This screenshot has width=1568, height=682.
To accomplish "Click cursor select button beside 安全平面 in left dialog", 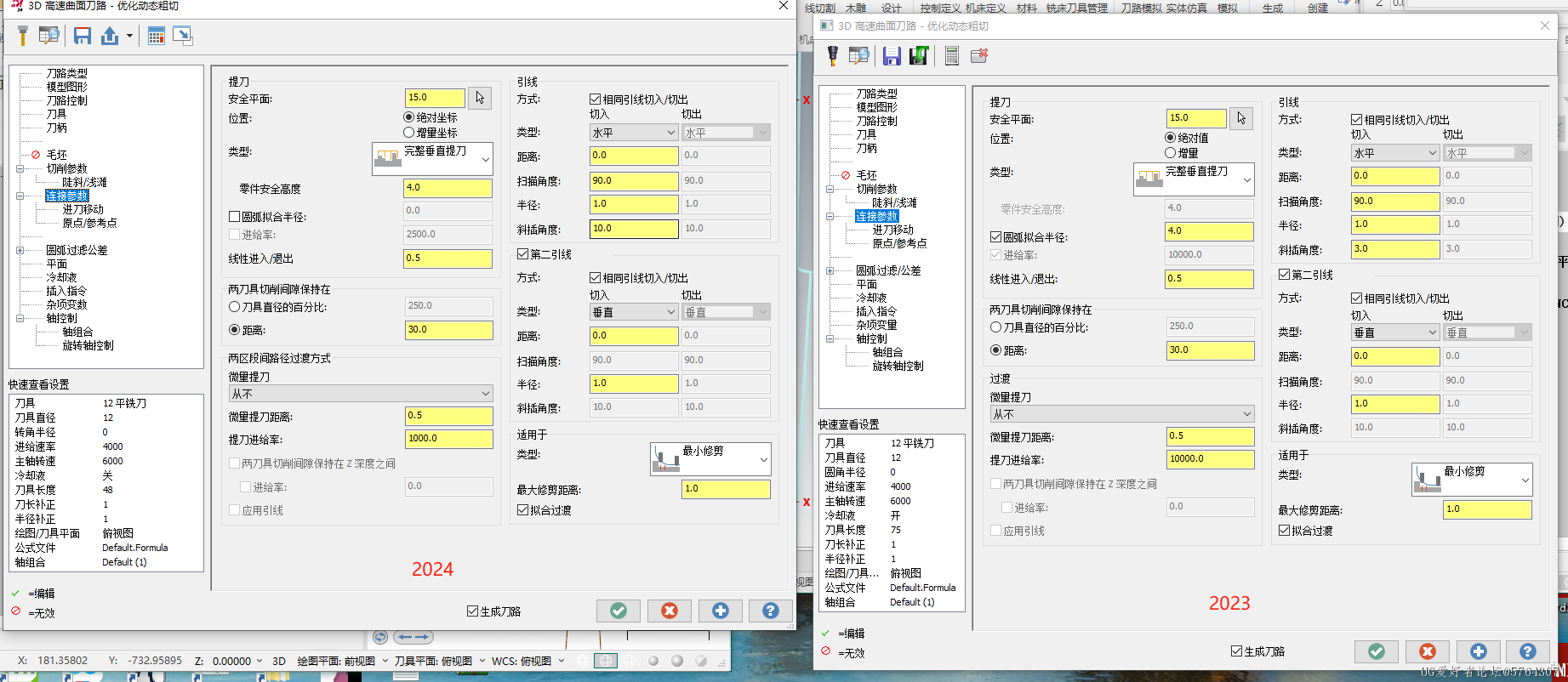I will (x=480, y=98).
